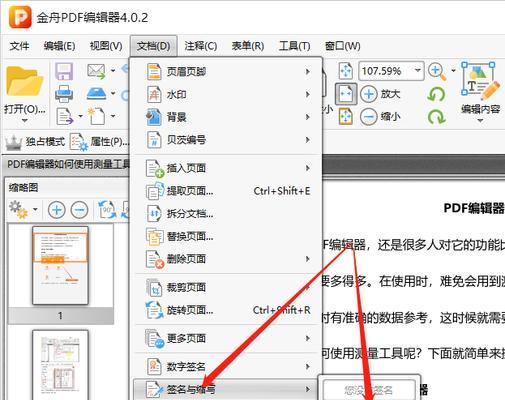The width and height of the screenshot is (505, 400).
Task: Click rotate 90° thumbnail icon
Action: click(x=107, y=210)
